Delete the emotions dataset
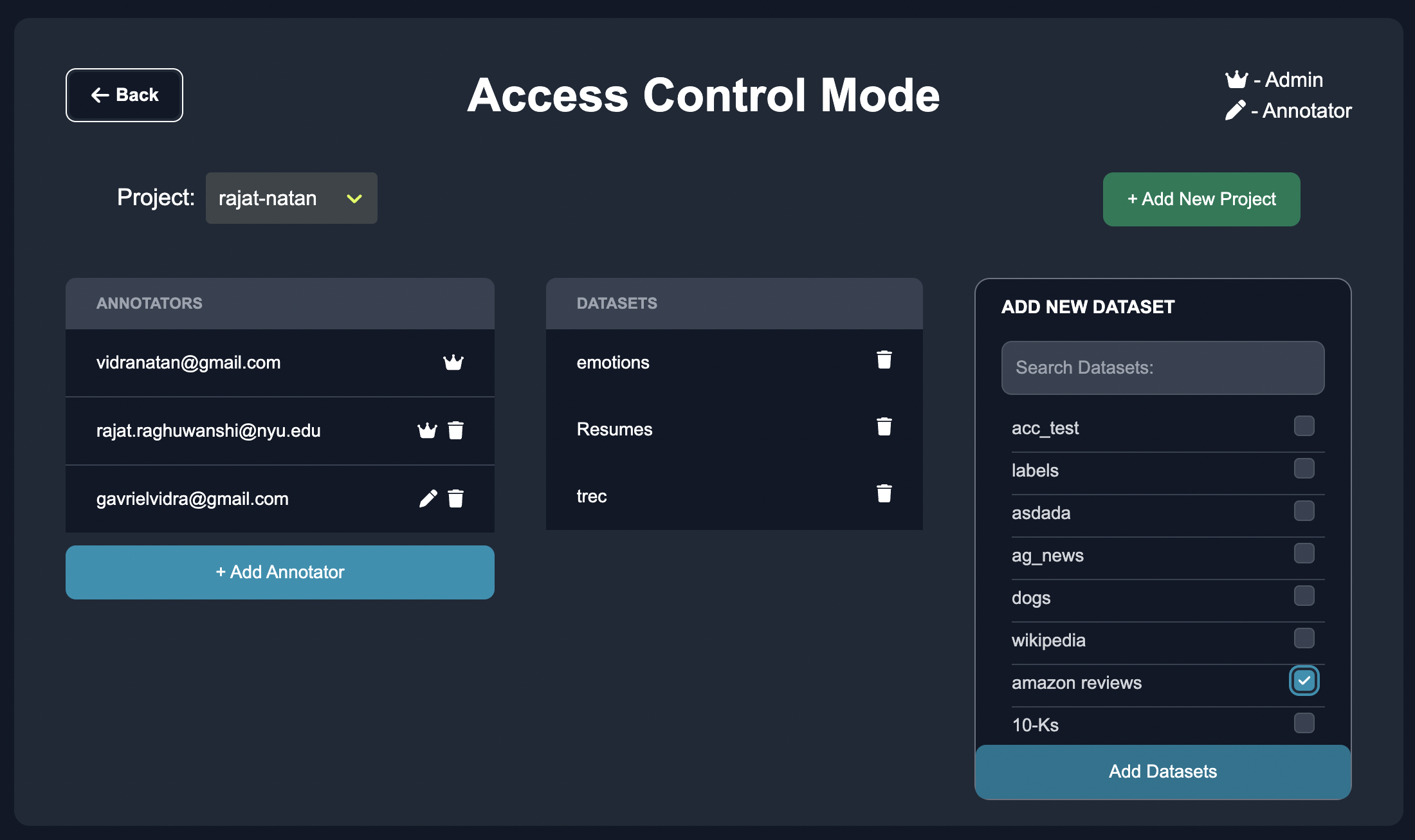Image resolution: width=1415 pixels, height=840 pixels. (x=884, y=360)
